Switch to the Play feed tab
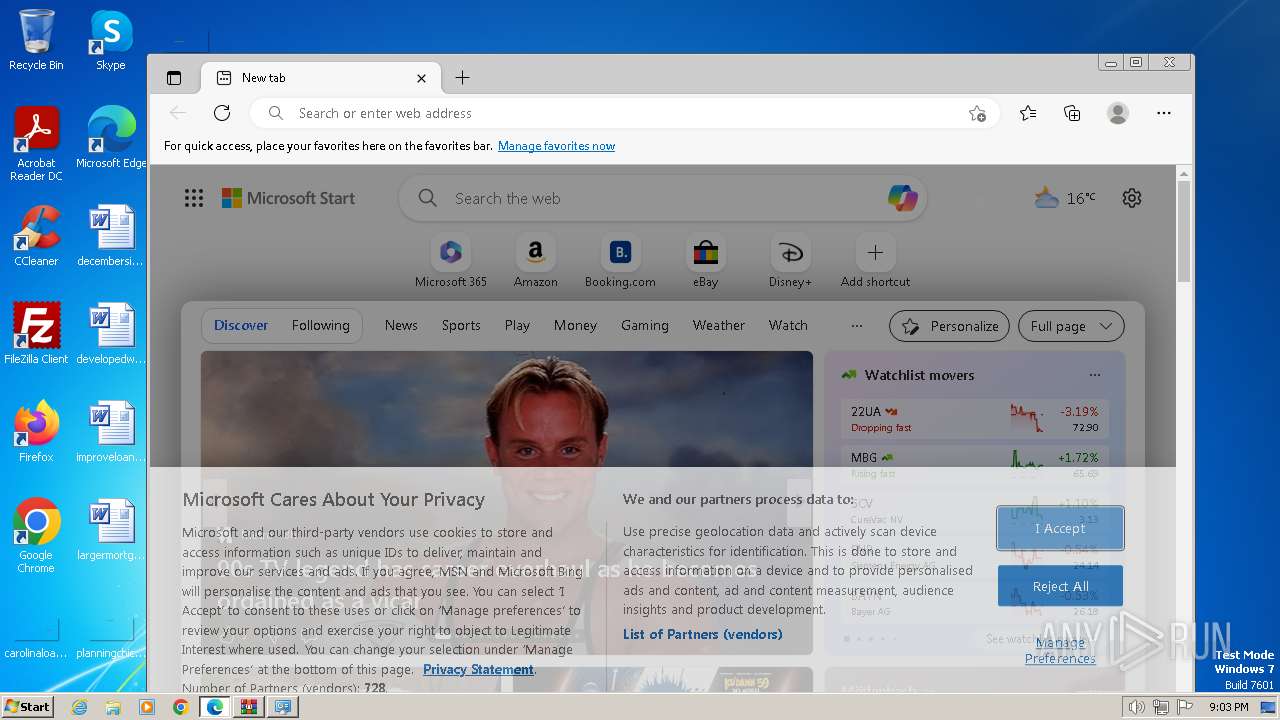The width and height of the screenshot is (1280, 720). click(x=517, y=325)
